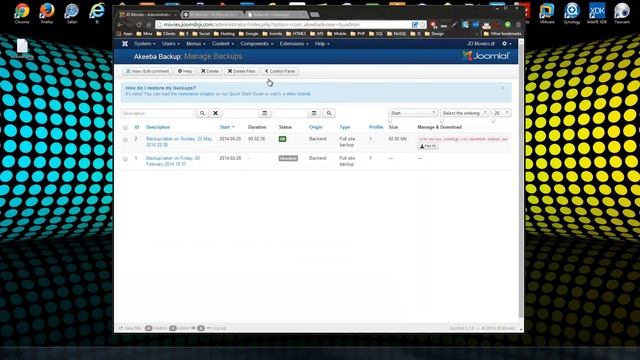Screen dimensions: 640x360
Task: Click the browser home icon
Action: (x=149, y=25)
